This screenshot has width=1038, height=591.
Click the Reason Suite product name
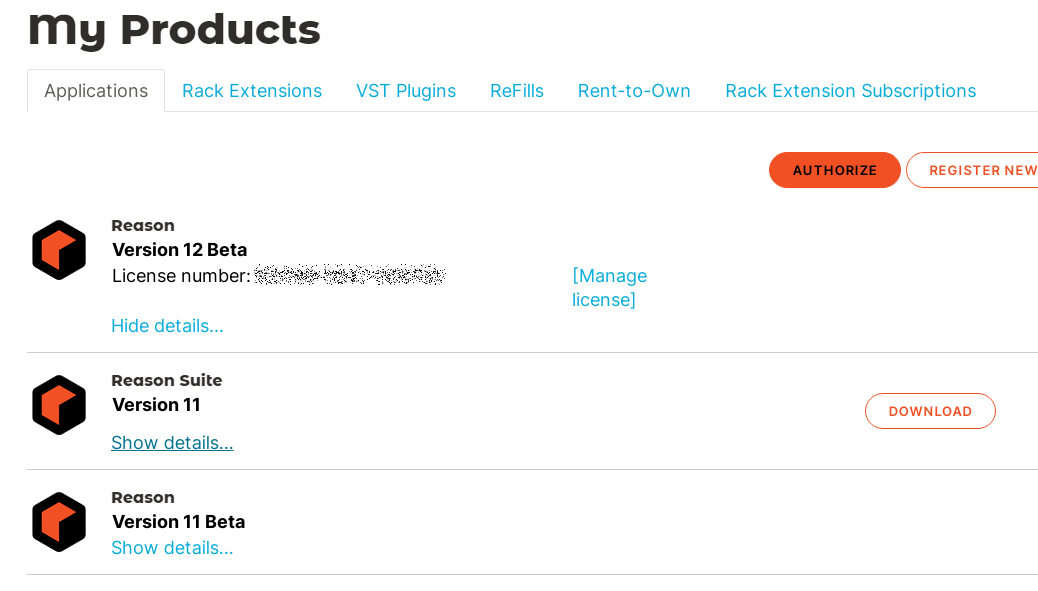point(167,381)
